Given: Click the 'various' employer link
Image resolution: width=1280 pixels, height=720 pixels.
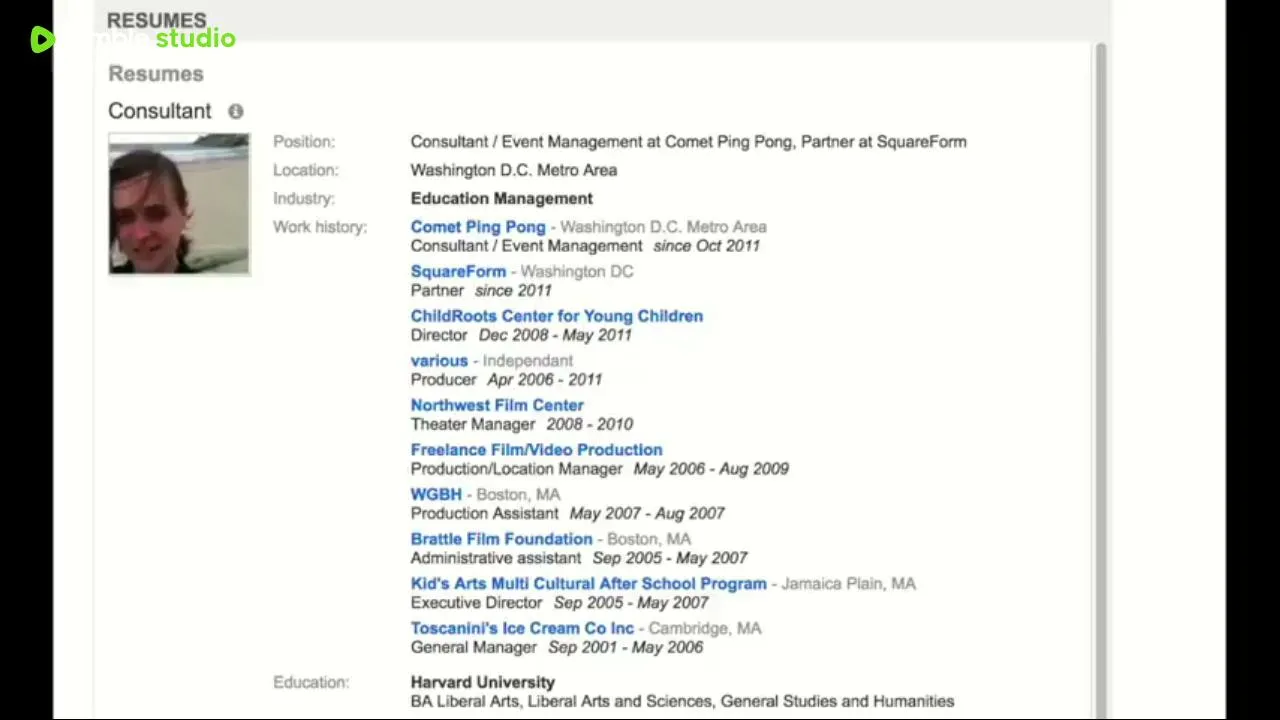Looking at the screenshot, I should point(439,360).
